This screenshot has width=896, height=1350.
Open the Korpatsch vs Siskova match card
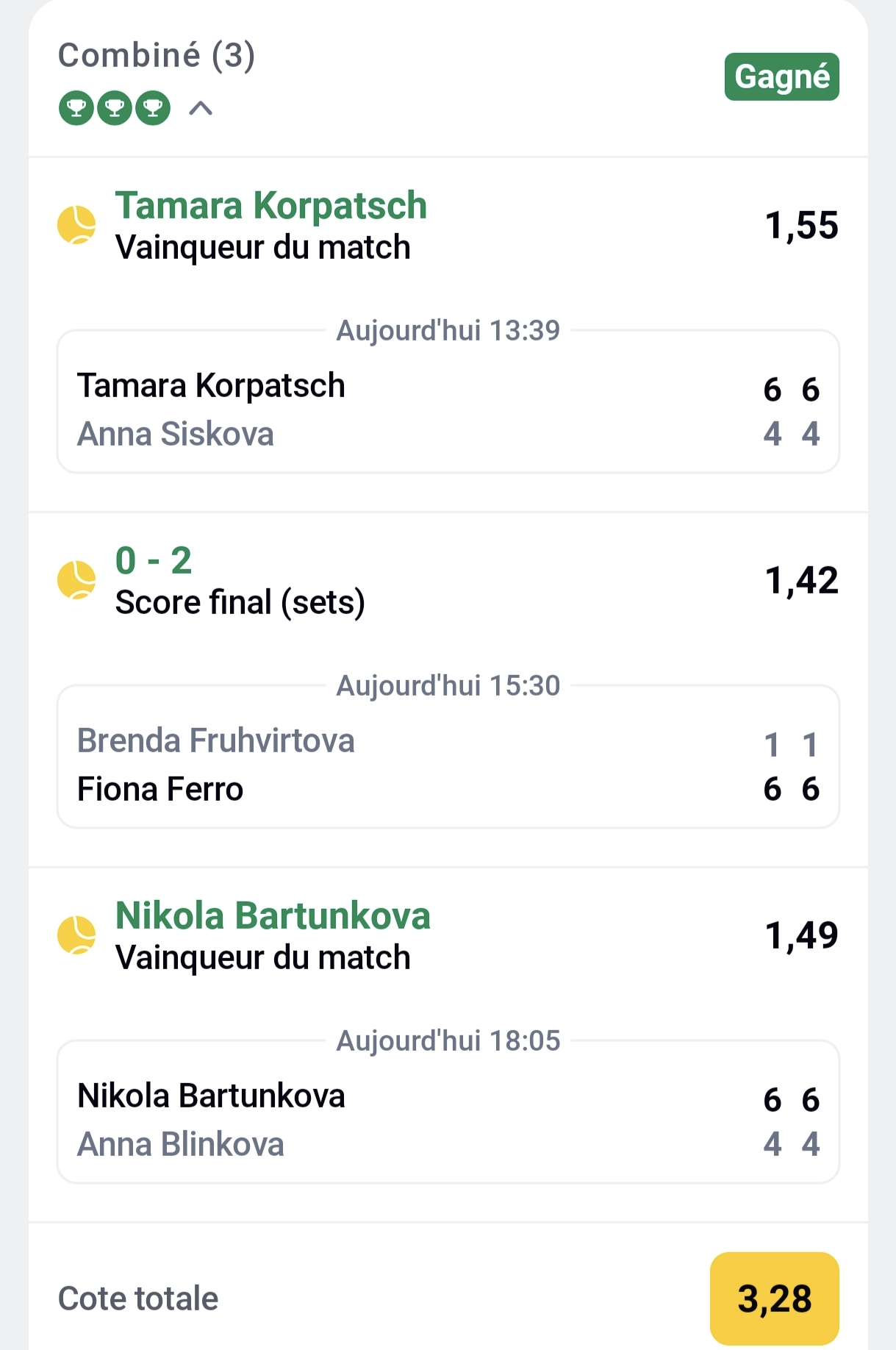[448, 409]
